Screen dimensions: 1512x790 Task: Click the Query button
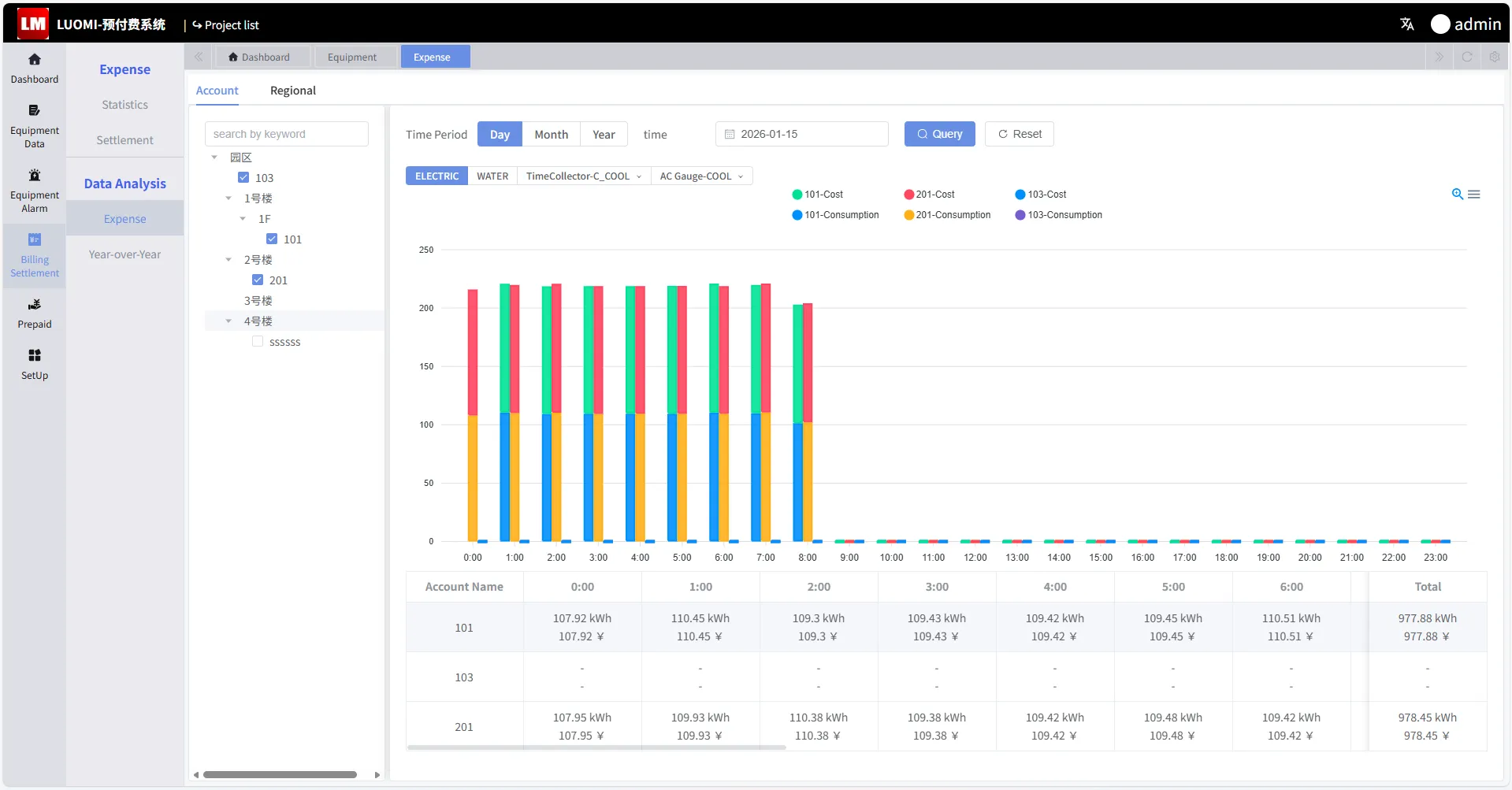tap(939, 135)
